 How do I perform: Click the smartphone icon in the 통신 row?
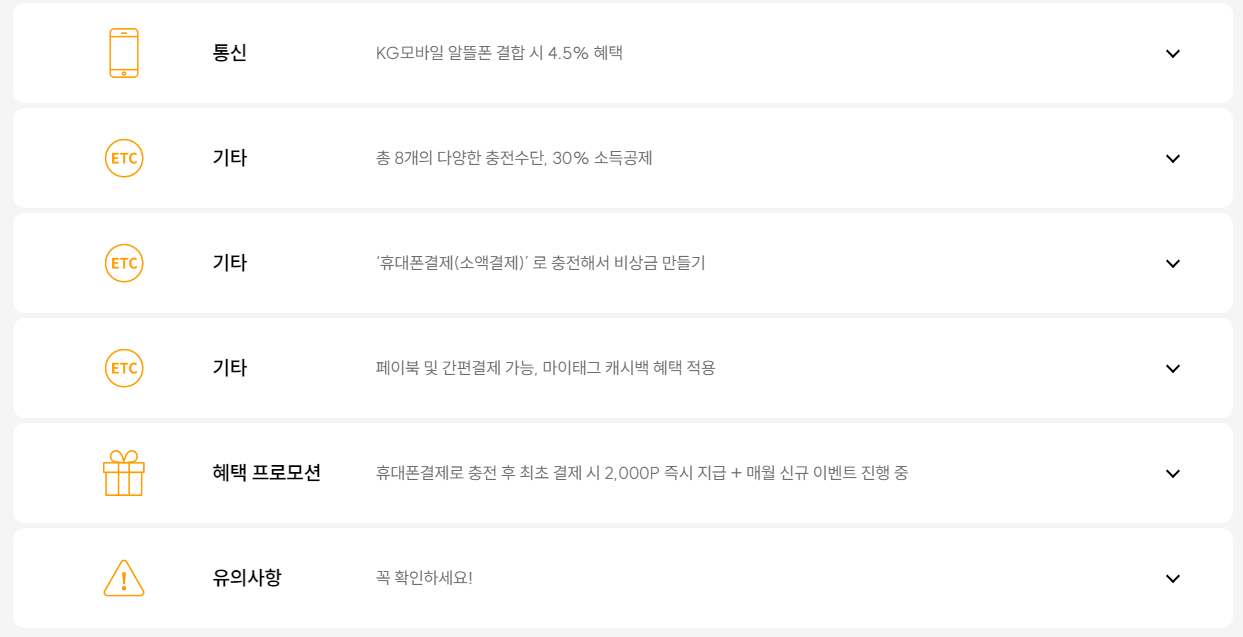pos(123,52)
